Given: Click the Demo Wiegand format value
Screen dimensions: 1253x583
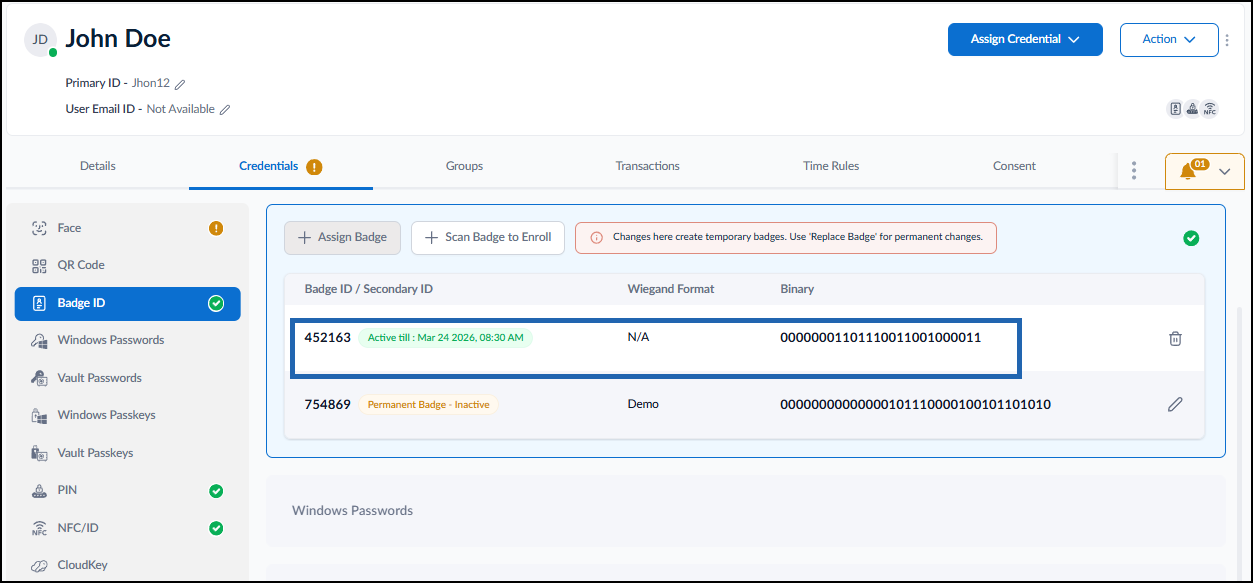Looking at the screenshot, I should tap(643, 405).
